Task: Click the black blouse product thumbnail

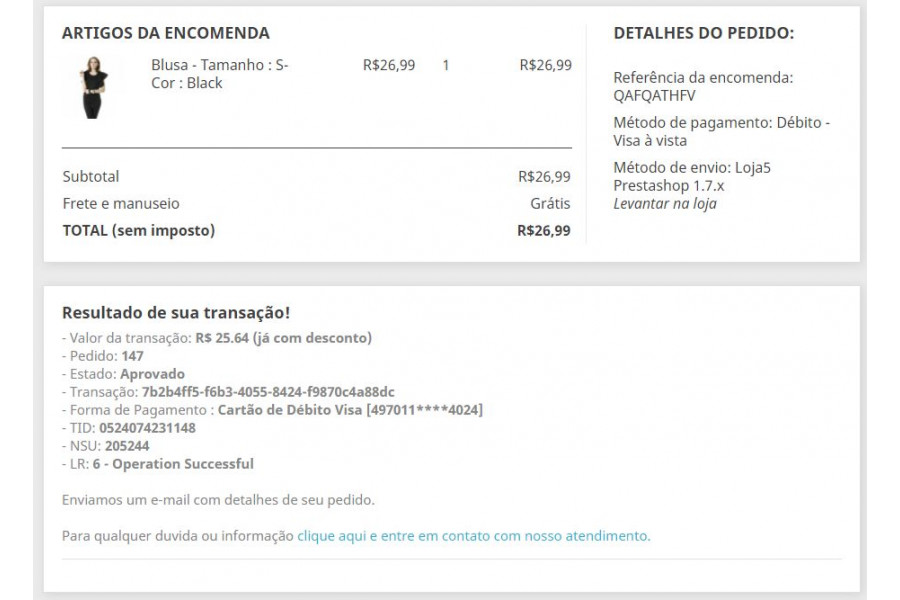Action: pyautogui.click(x=94, y=88)
